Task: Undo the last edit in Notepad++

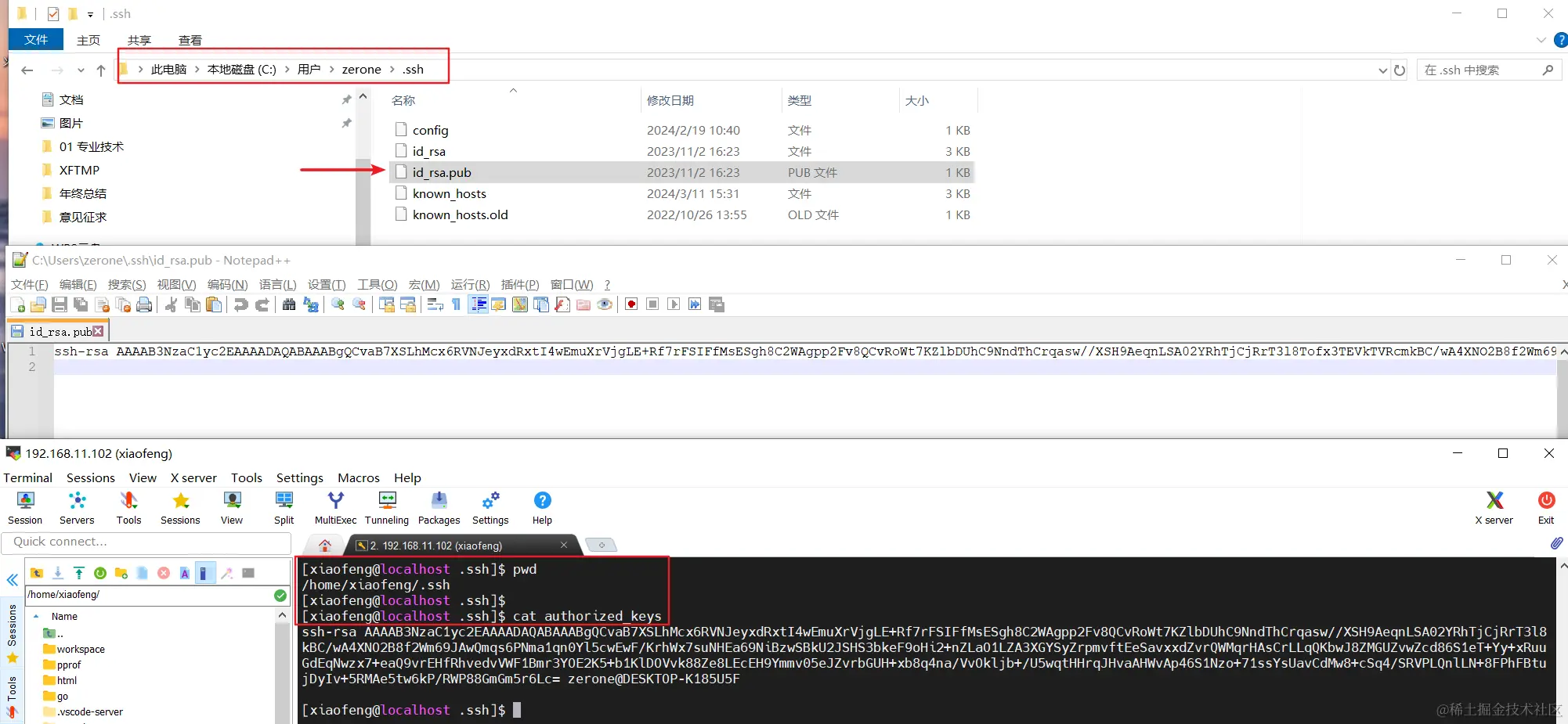Action: (x=240, y=304)
